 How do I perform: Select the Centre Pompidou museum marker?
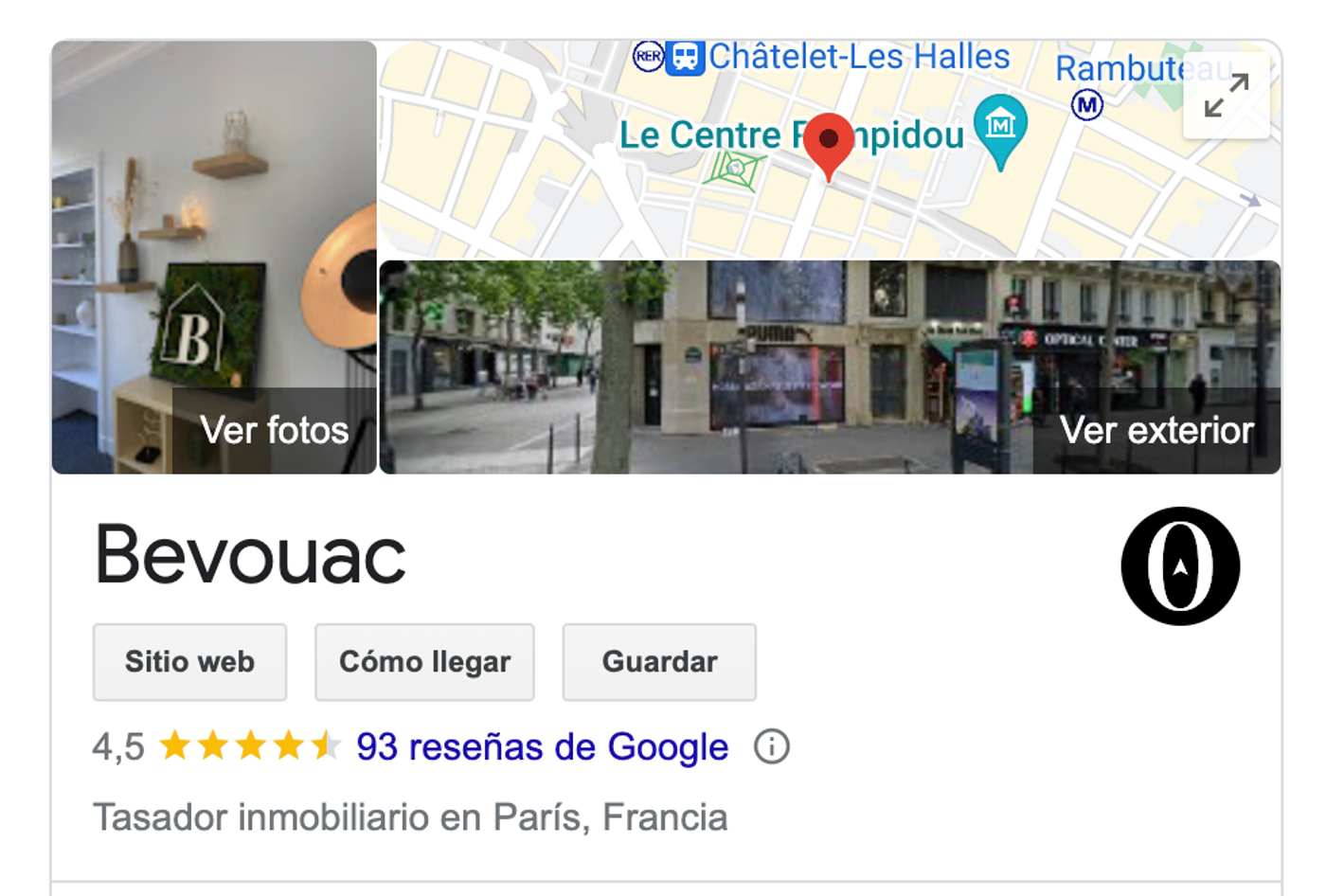(1000, 131)
